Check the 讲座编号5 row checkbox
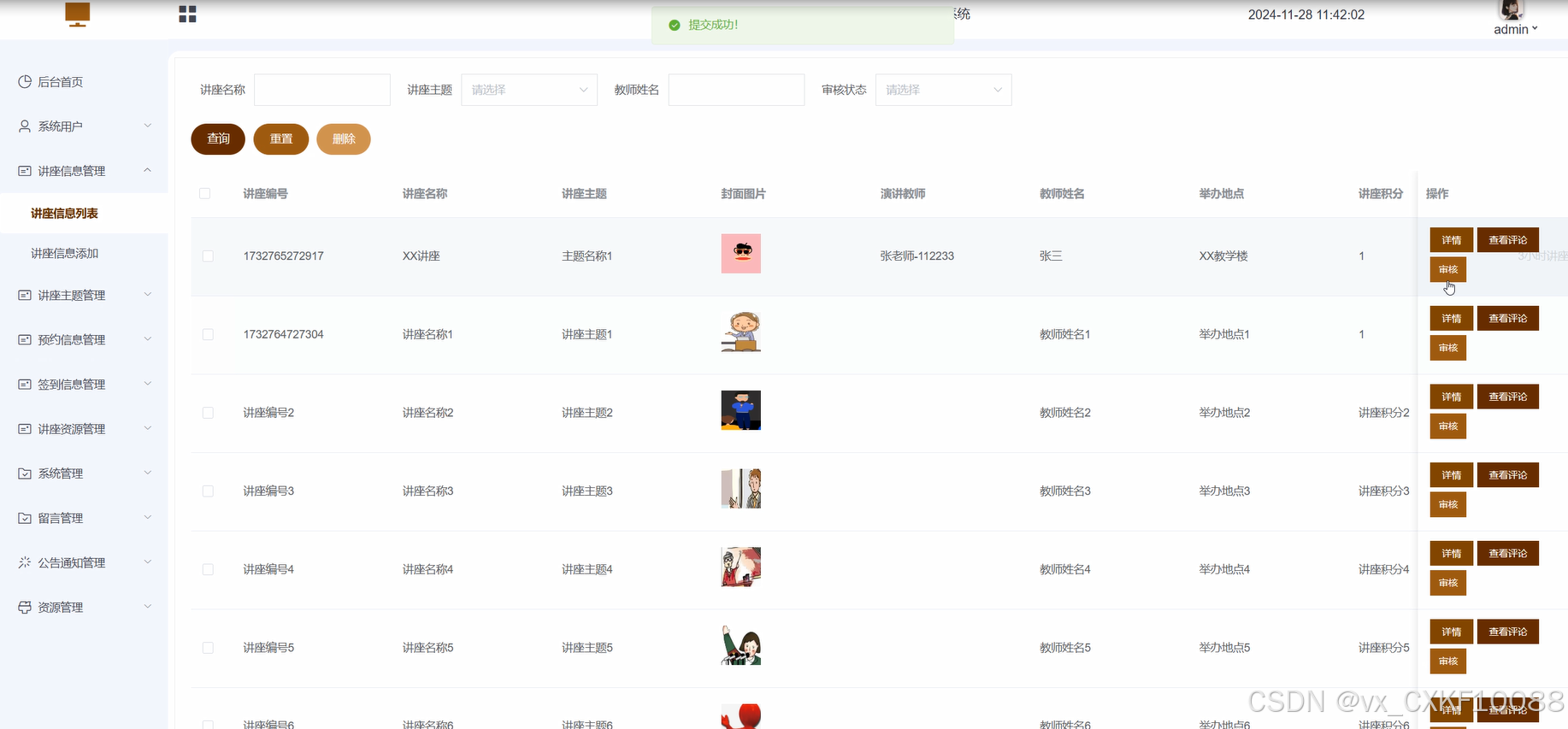This screenshot has height=729, width=1568. point(208,648)
